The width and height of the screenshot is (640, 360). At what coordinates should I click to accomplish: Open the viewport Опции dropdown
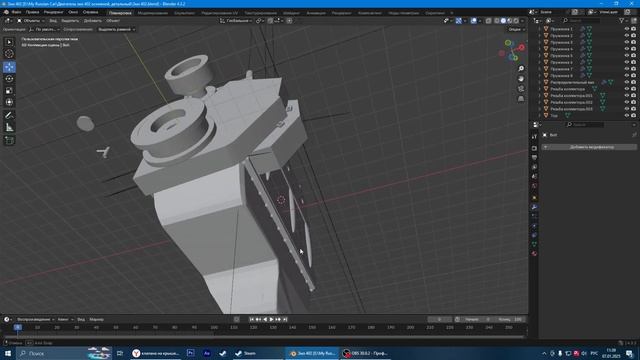point(516,29)
